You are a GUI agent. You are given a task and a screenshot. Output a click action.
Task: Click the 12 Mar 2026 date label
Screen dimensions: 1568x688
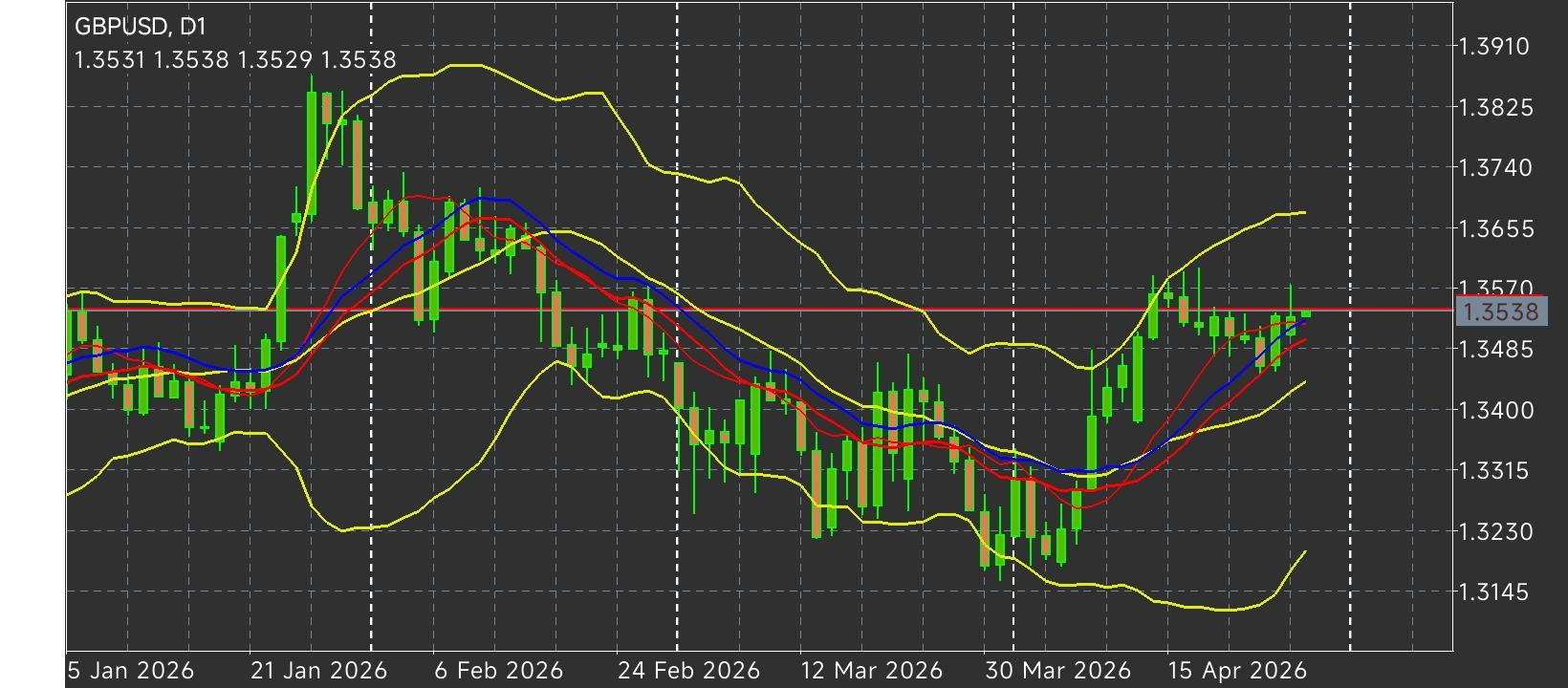[871, 670]
